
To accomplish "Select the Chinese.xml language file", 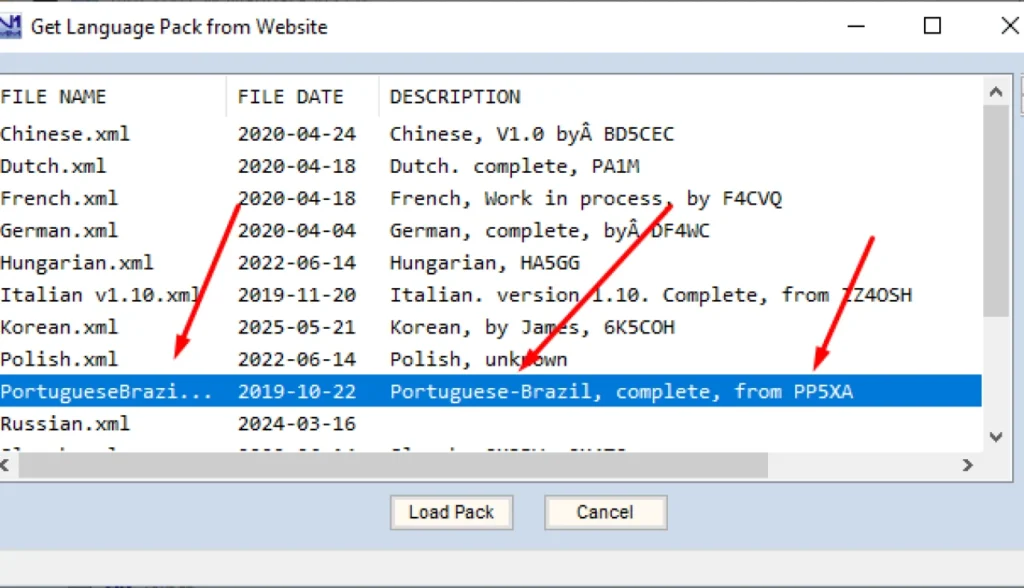I will coord(66,133).
